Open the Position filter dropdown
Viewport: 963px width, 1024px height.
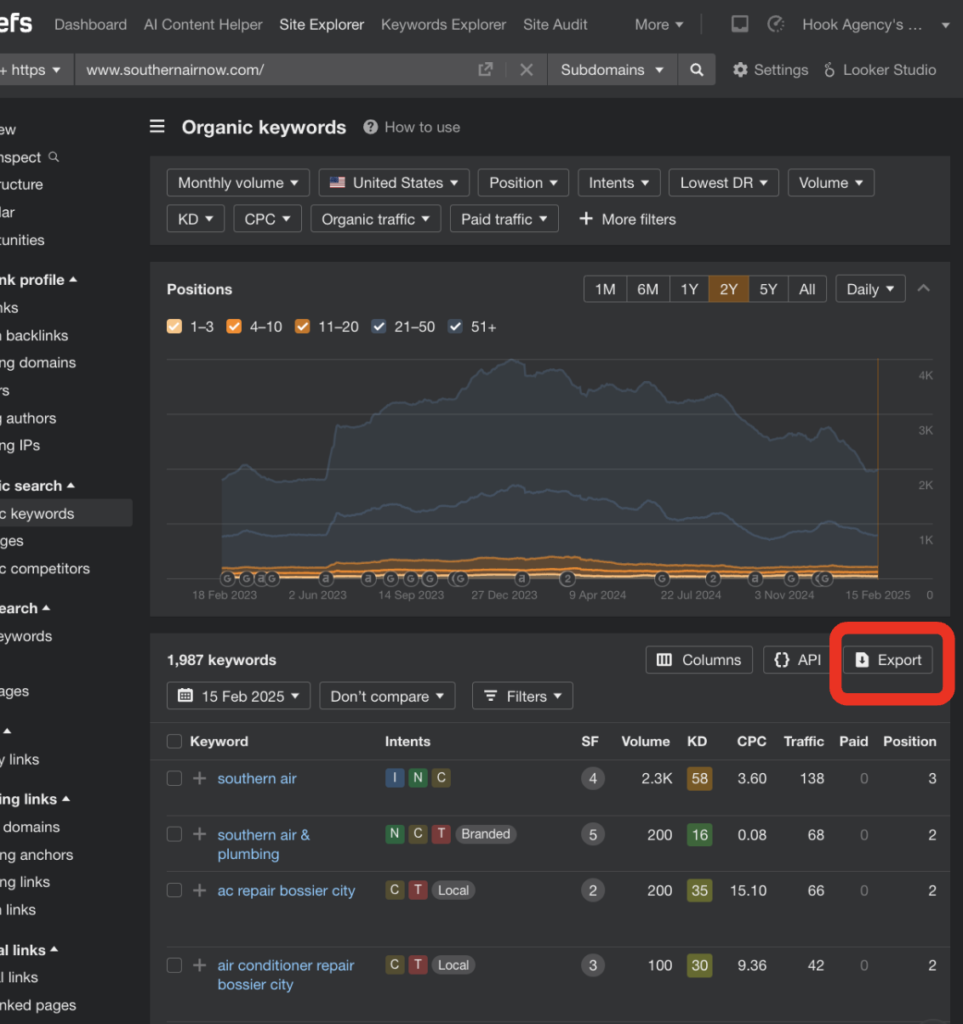coord(523,183)
